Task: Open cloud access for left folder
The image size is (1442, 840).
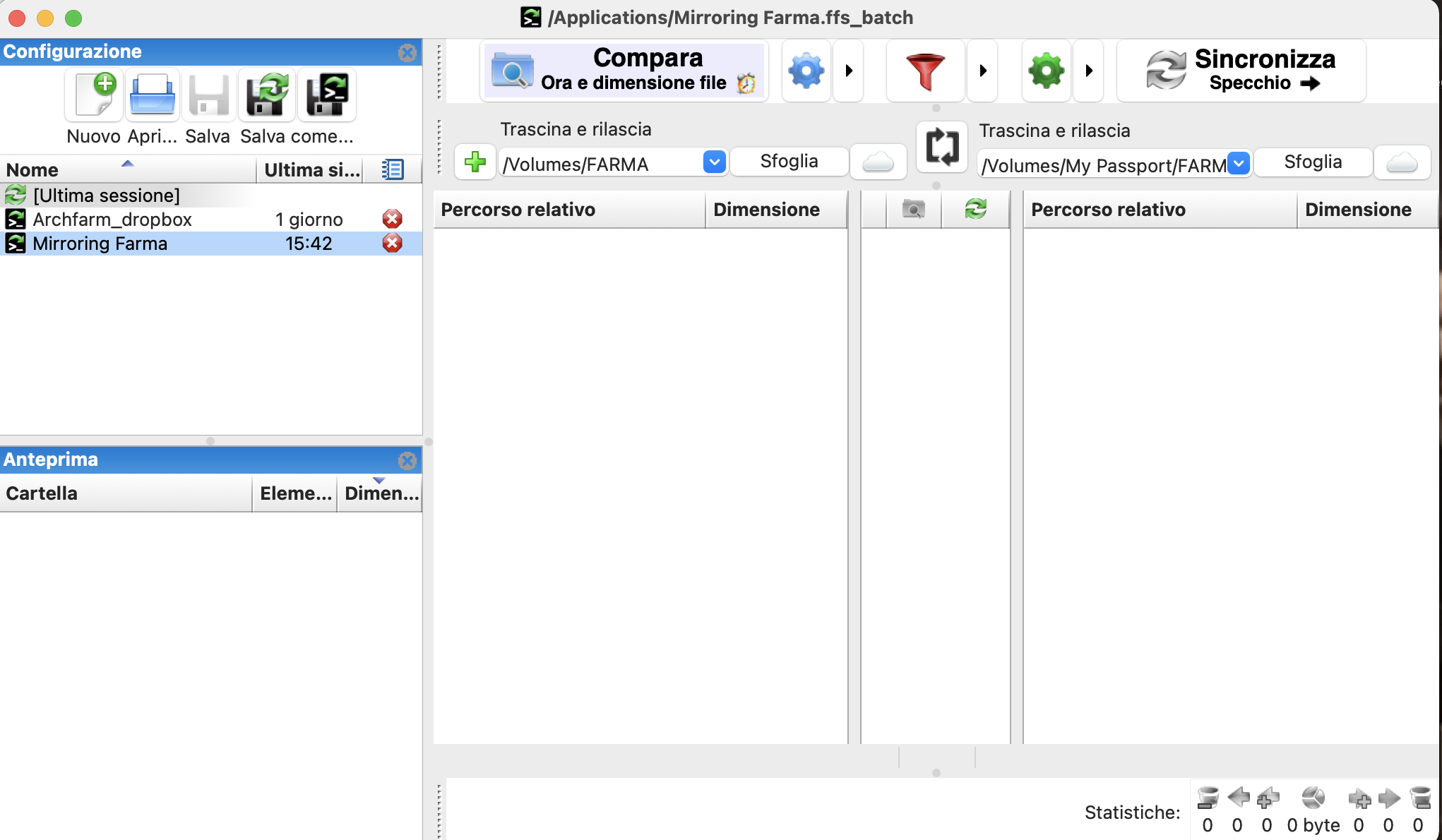Action: [x=878, y=162]
